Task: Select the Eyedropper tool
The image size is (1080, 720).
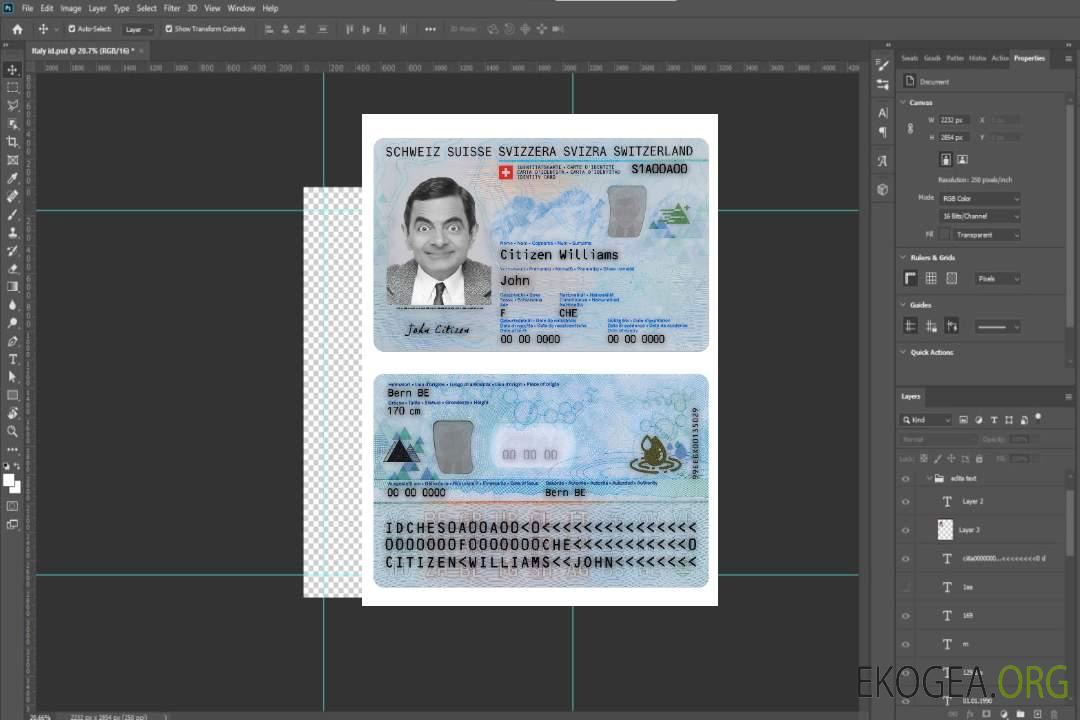Action: (13, 178)
